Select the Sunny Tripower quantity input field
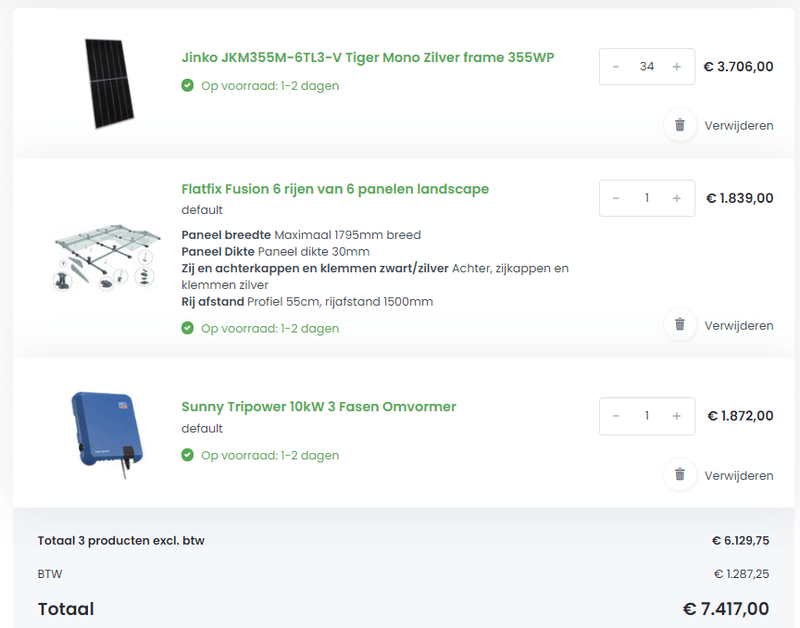 click(x=647, y=416)
